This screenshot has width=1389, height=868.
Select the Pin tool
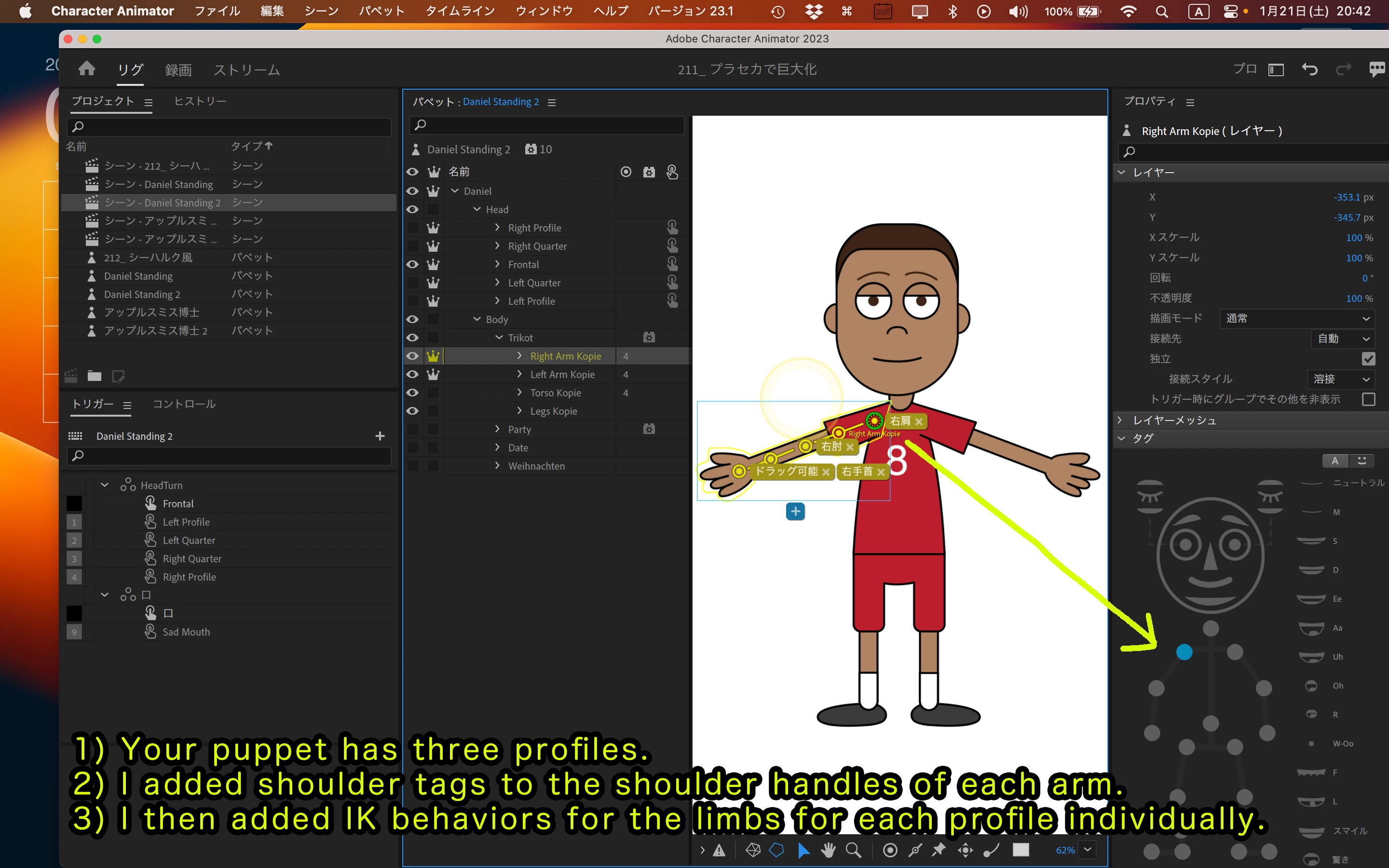coord(939,850)
